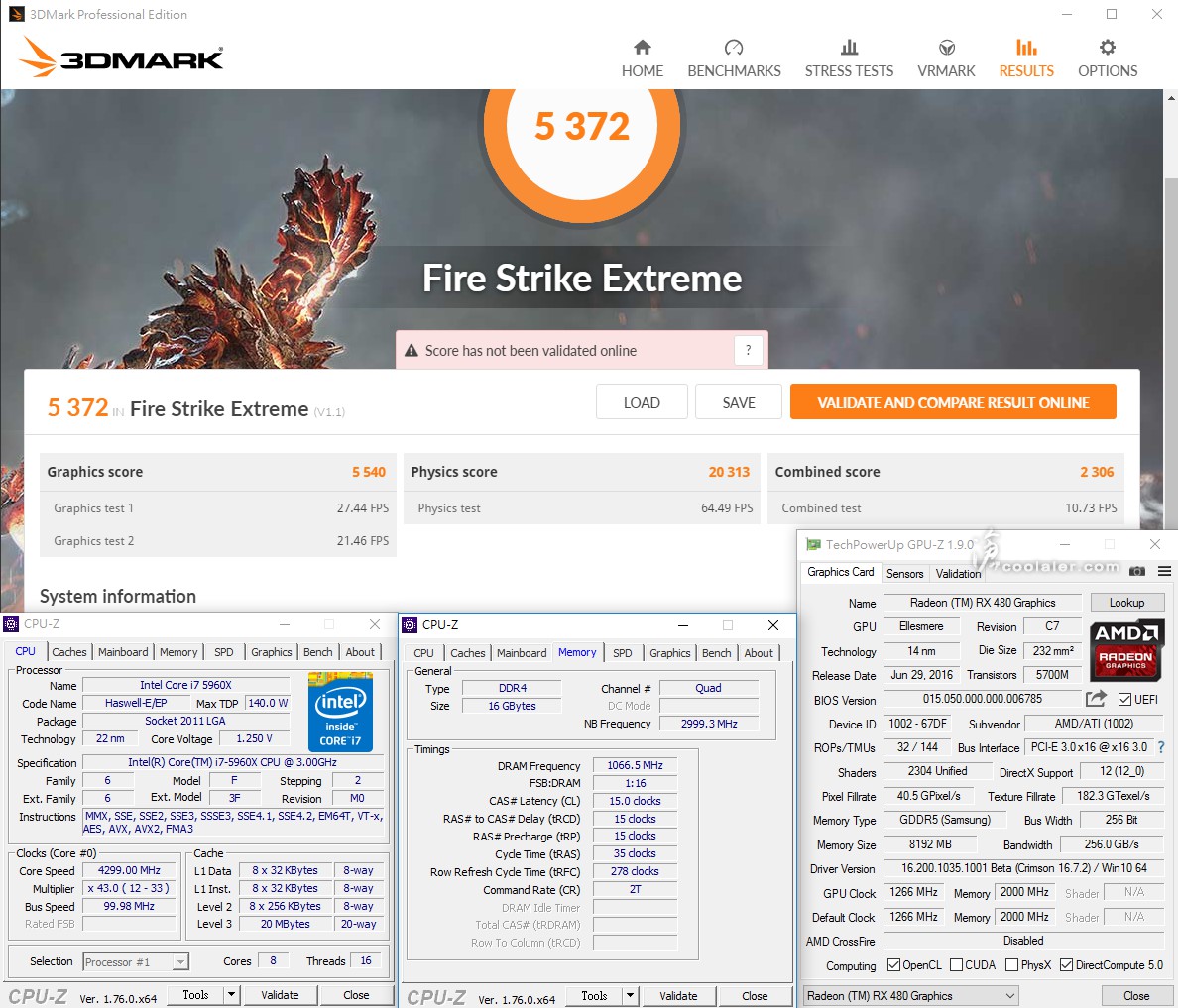Click the LOAD button in 3DMark
1178x1008 pixels.
pos(642,402)
